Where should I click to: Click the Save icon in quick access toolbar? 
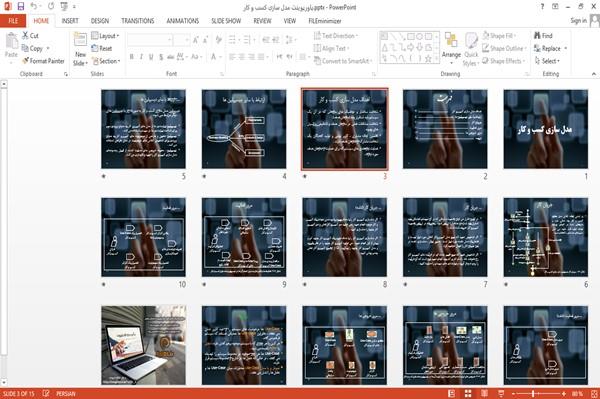click(x=21, y=6)
